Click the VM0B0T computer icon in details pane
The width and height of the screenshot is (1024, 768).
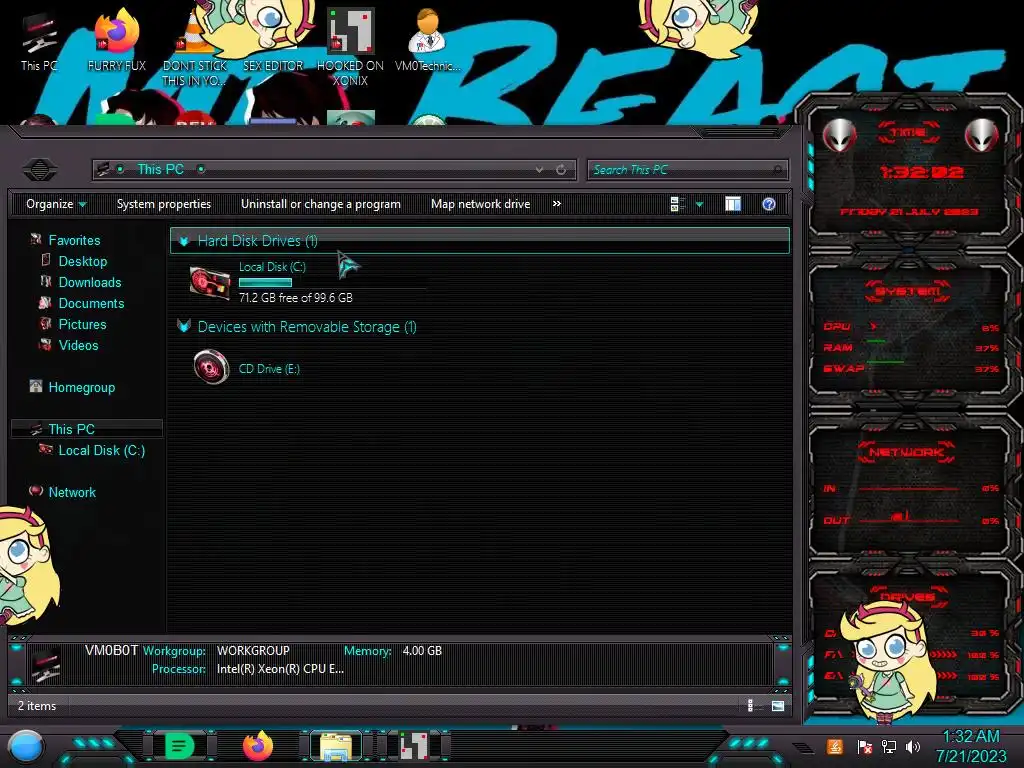coord(46,663)
